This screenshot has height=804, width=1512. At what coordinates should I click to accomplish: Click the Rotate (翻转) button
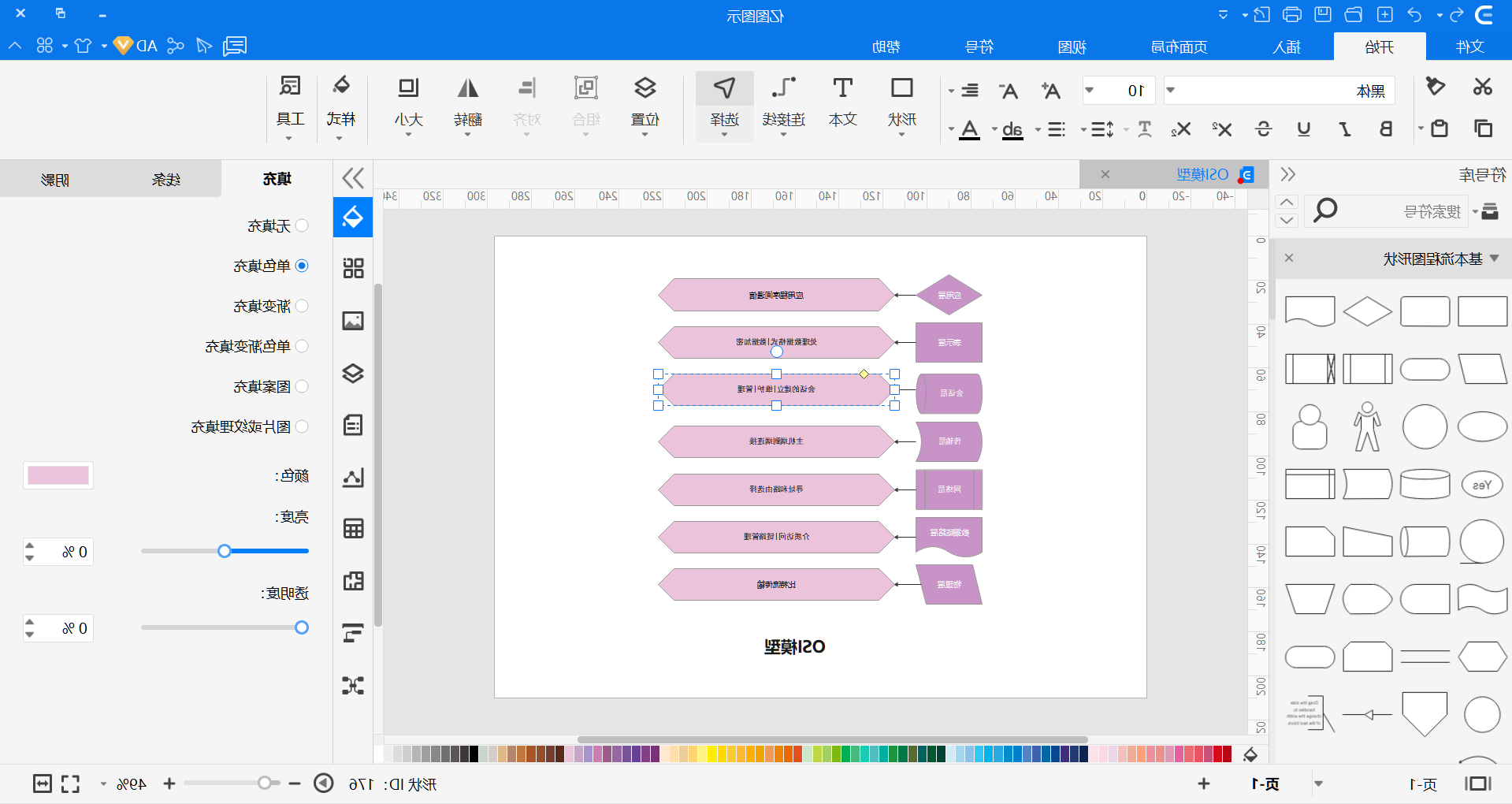click(468, 106)
